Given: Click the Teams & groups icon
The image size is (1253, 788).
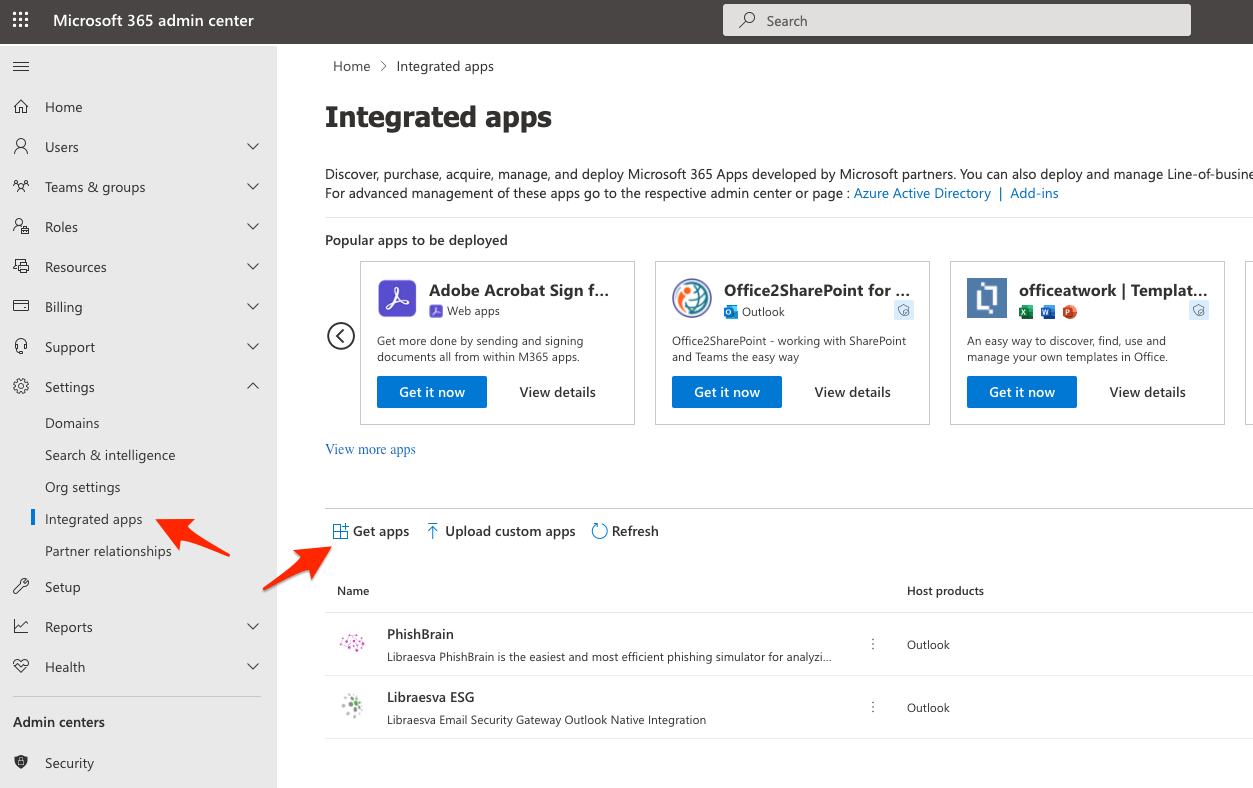Looking at the screenshot, I should click(21, 187).
